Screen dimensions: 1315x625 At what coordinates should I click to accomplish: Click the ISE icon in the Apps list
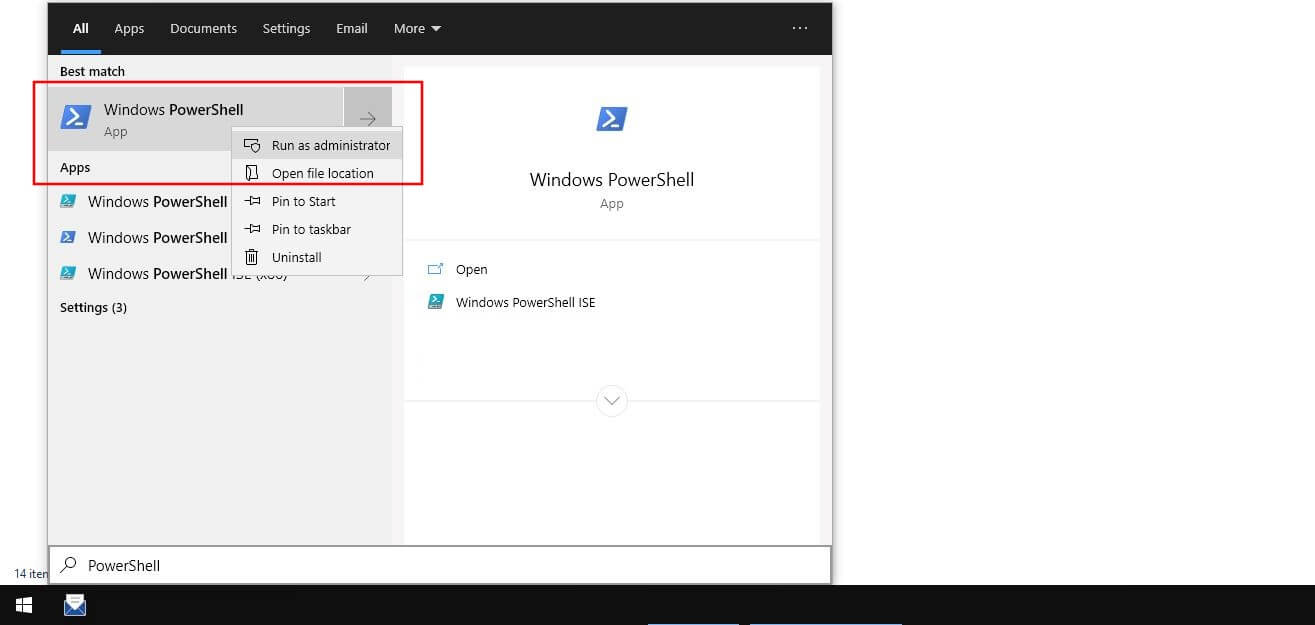click(x=68, y=273)
